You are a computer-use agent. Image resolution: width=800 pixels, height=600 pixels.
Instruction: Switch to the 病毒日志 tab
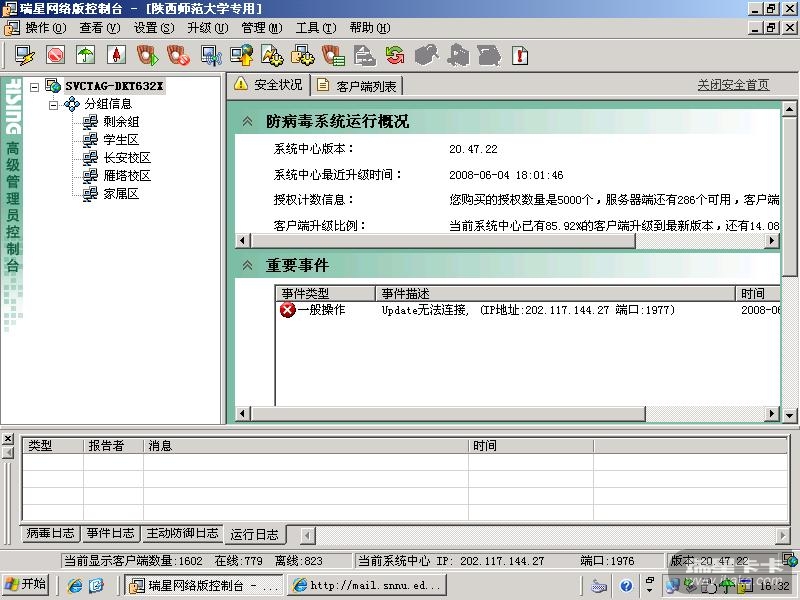[x=50, y=533]
